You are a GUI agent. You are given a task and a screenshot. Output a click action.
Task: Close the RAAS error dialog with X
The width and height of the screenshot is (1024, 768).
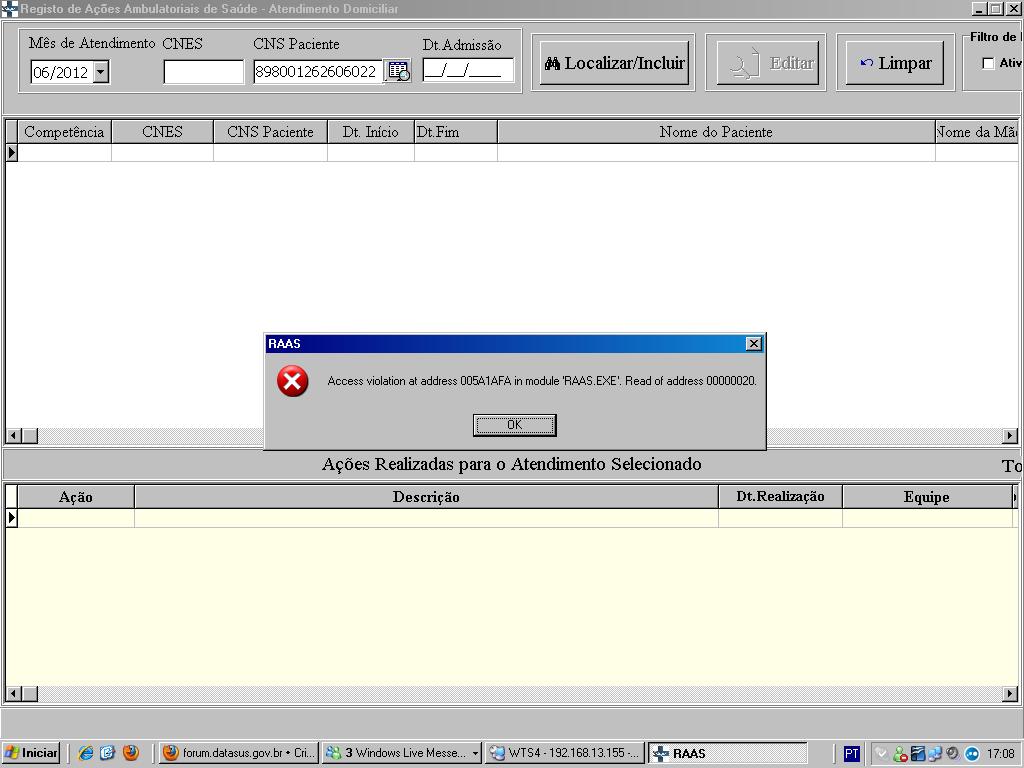pyautogui.click(x=754, y=344)
